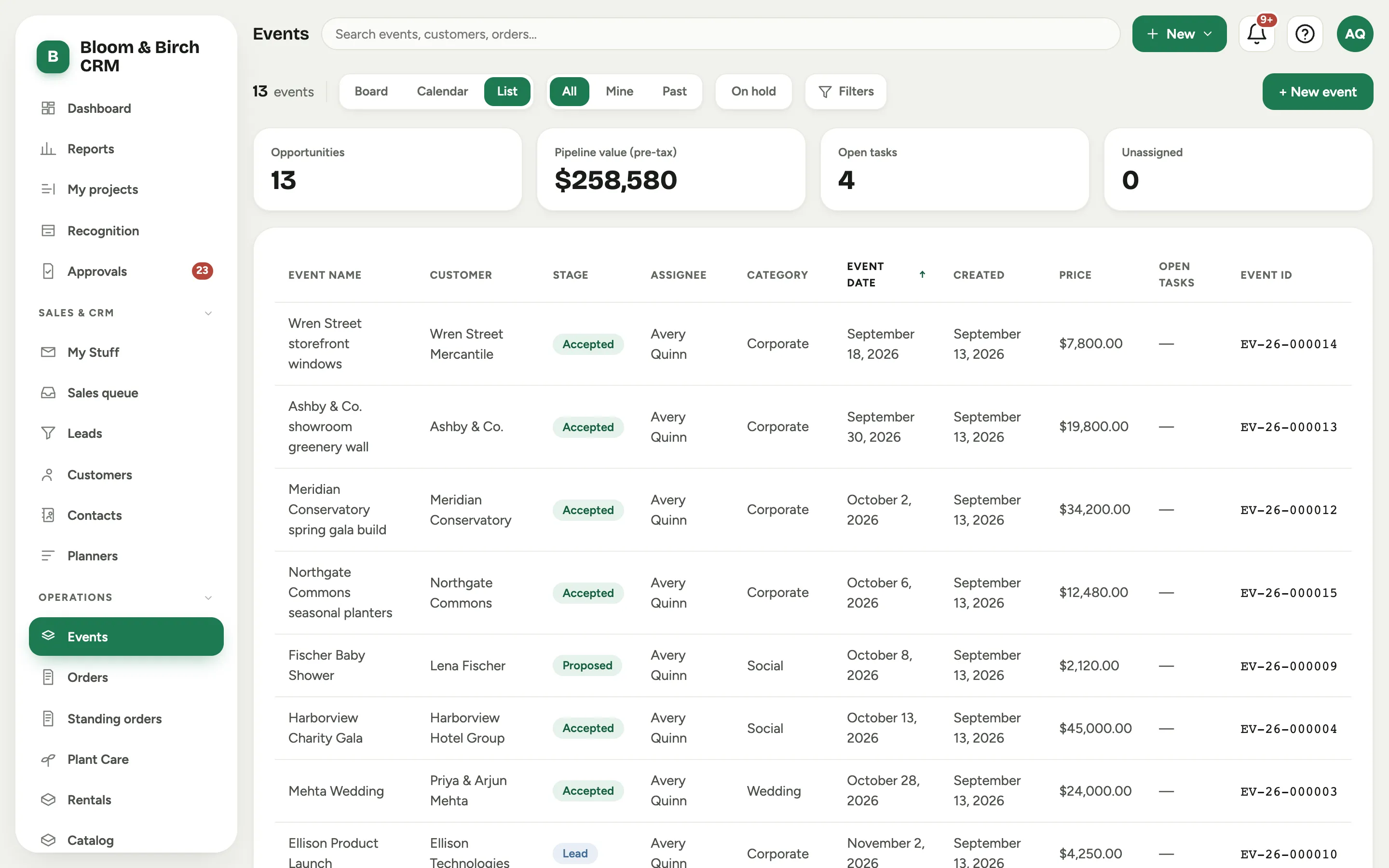Viewport: 1389px width, 868px height.
Task: Open Wren Street storefront windows event
Action: 325,343
